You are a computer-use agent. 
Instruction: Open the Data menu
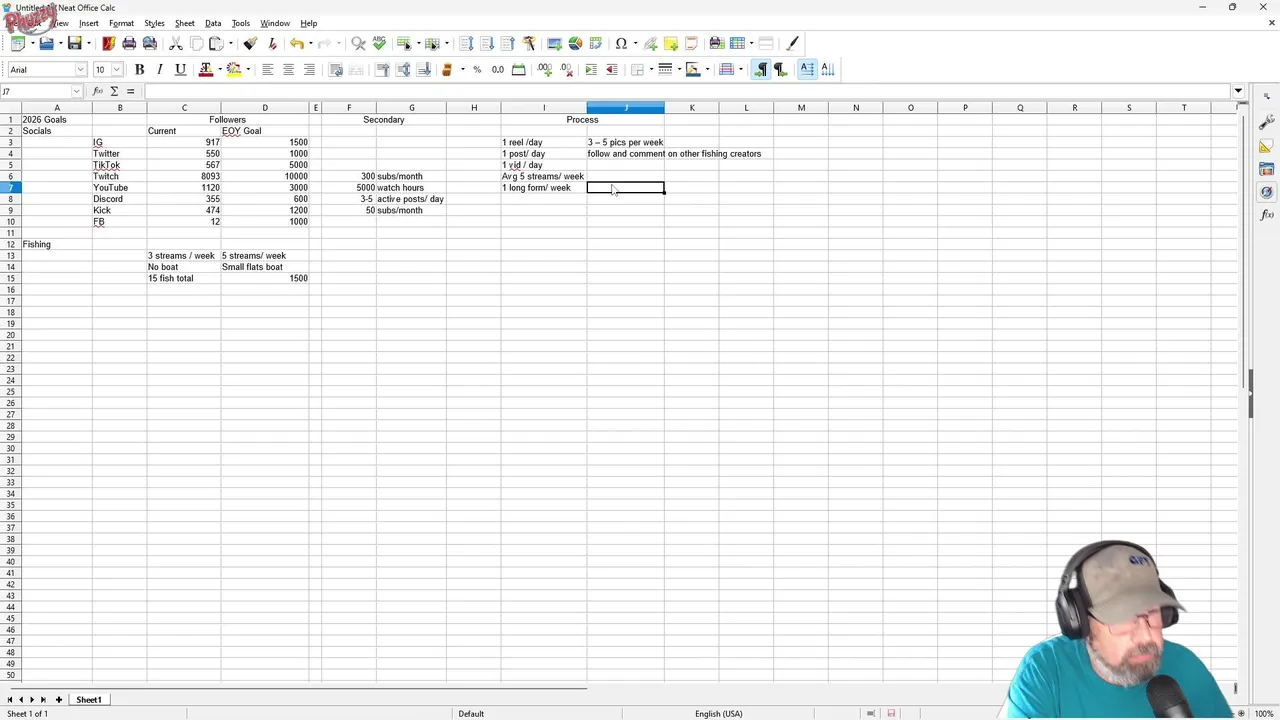(213, 23)
